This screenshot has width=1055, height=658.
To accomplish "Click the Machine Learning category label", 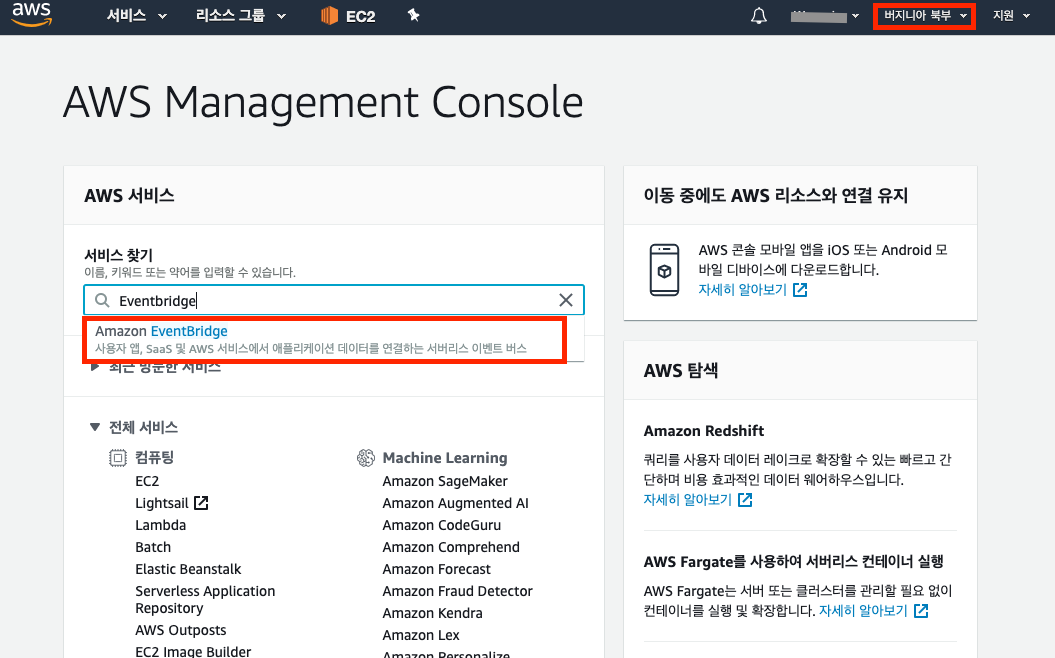I will [445, 458].
